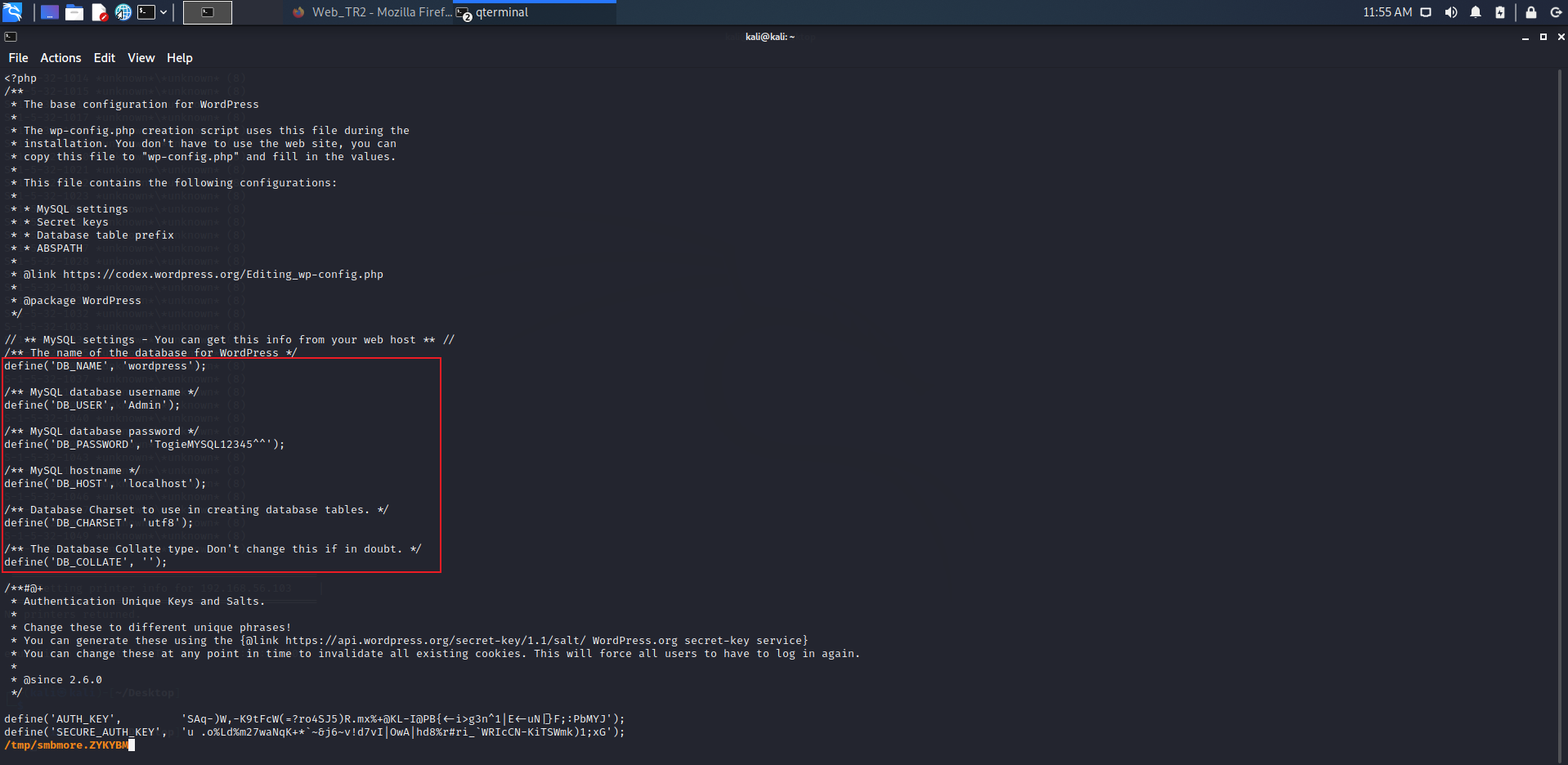Open the Help menu in qterminal
The height and width of the screenshot is (765, 1568).
pyautogui.click(x=179, y=57)
